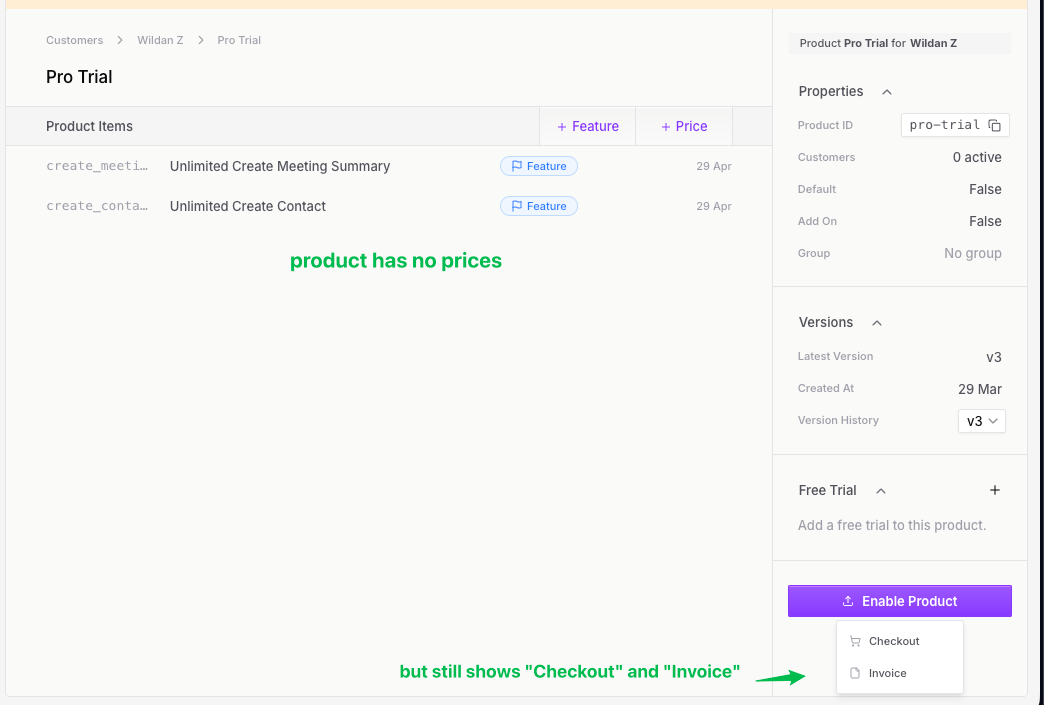Collapse the Versions section
This screenshot has height=705, width=1044.
876,323
